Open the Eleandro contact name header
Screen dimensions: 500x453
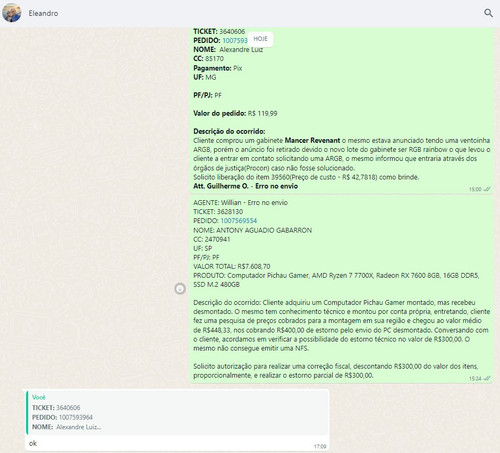pyautogui.click(x=43, y=13)
